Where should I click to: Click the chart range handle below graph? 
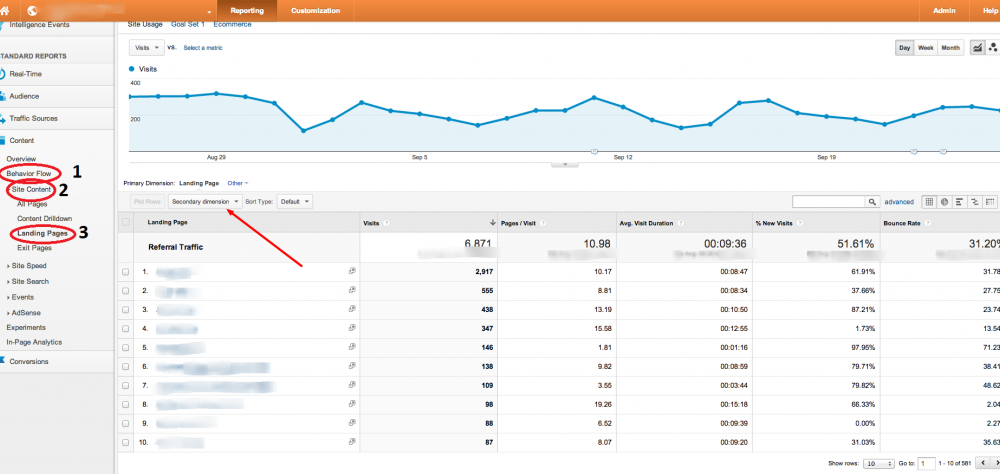pos(565,163)
